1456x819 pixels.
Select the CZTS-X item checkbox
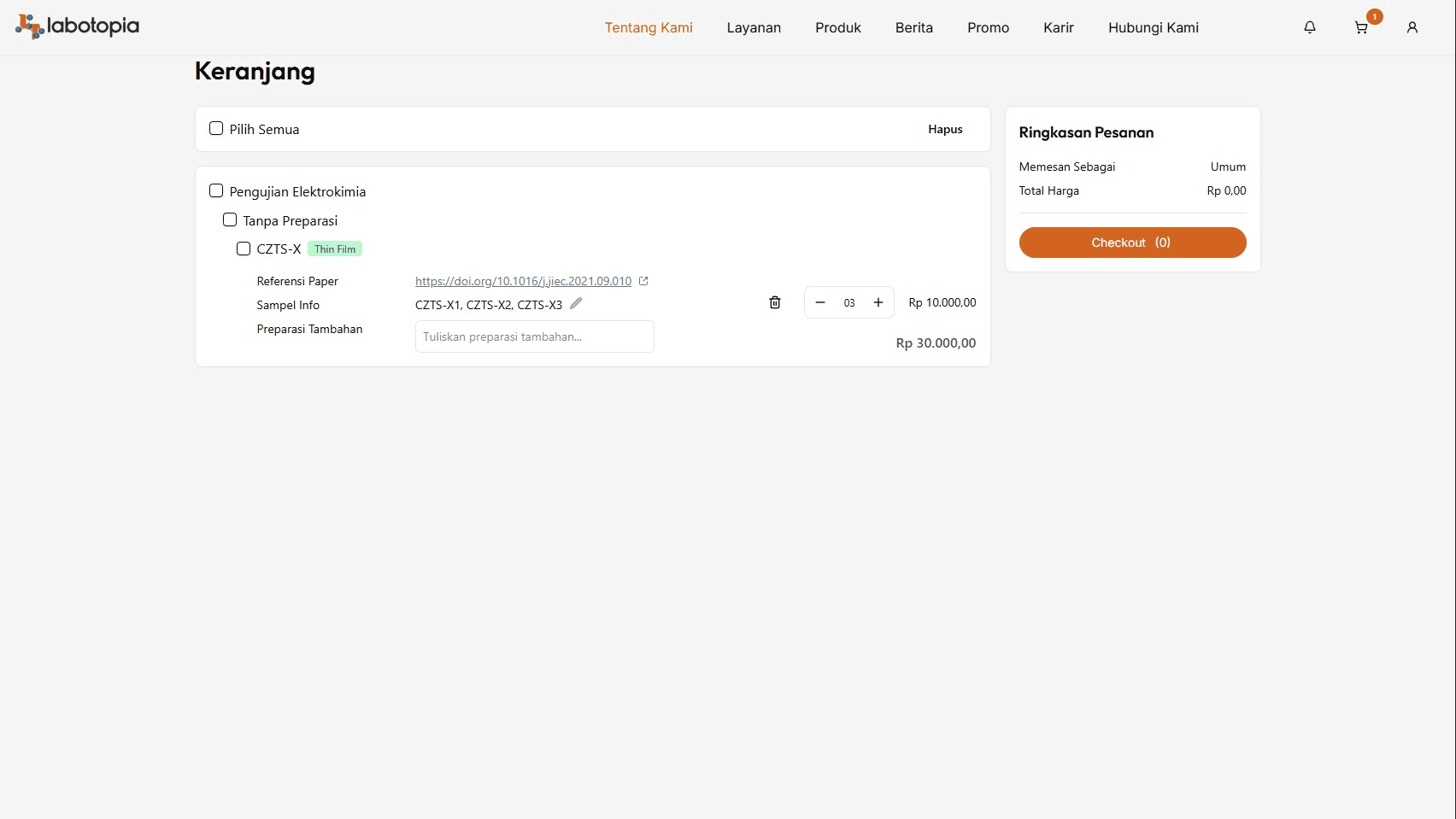(x=244, y=249)
